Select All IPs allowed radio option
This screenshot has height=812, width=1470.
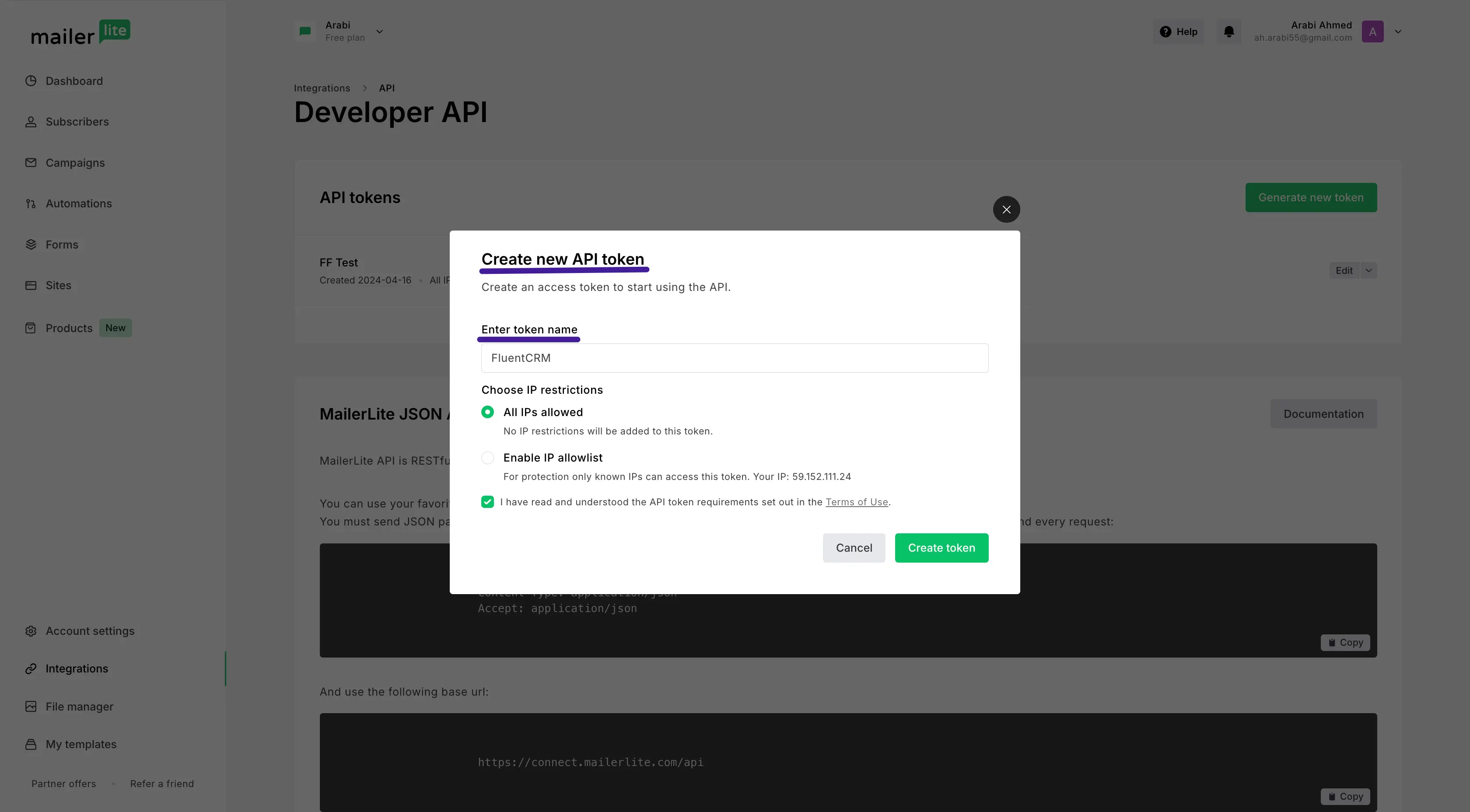(x=487, y=412)
